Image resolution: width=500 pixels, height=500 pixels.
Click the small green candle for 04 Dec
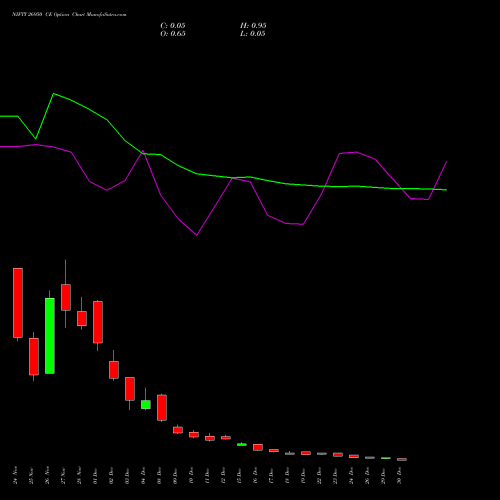pos(146,404)
